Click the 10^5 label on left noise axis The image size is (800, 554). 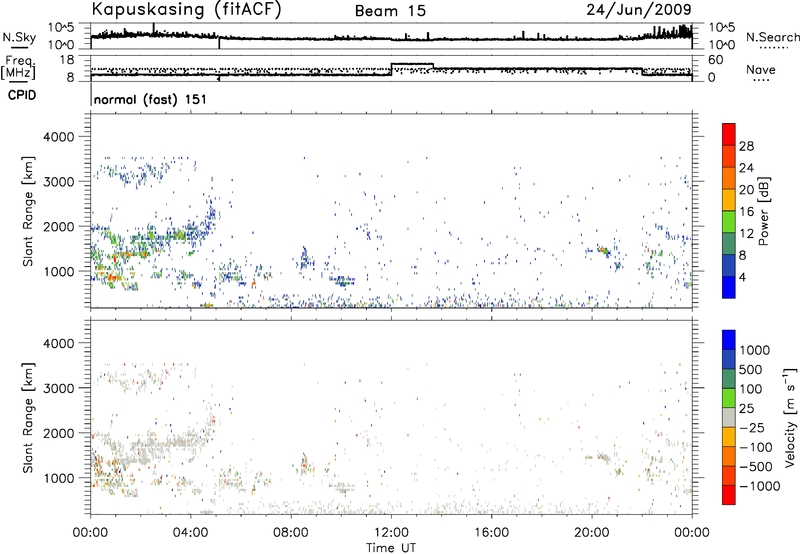pos(62,27)
